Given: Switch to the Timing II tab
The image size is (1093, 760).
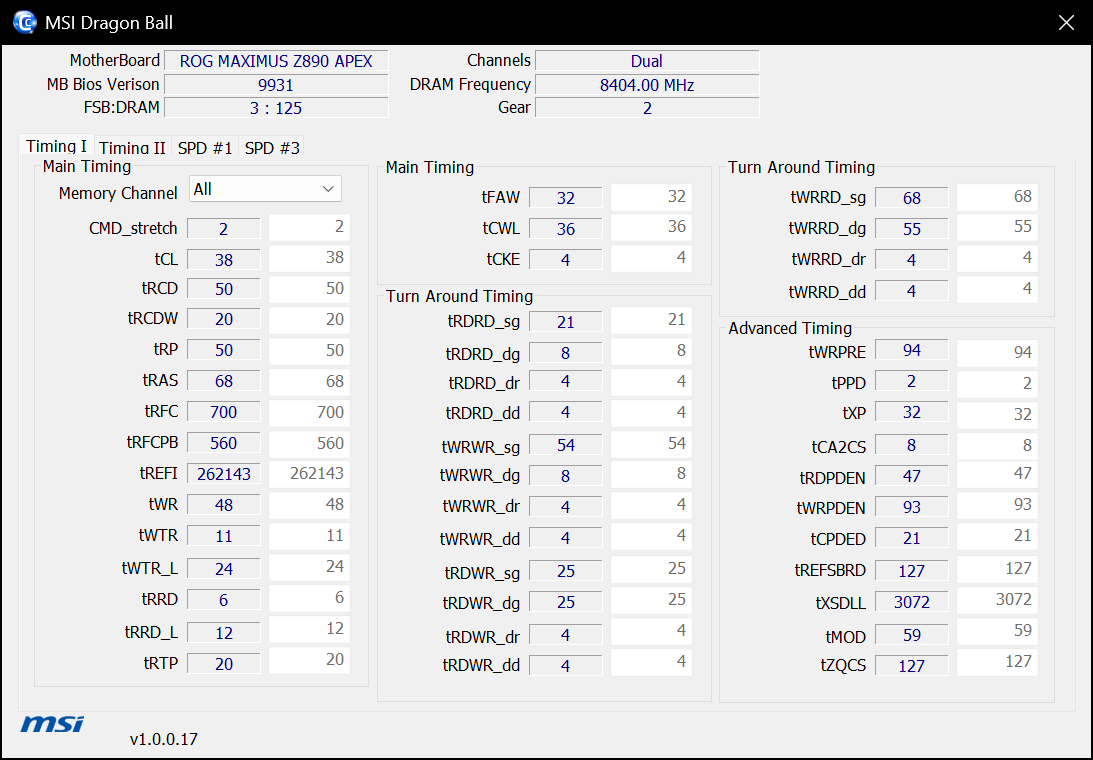Looking at the screenshot, I should 132,148.
